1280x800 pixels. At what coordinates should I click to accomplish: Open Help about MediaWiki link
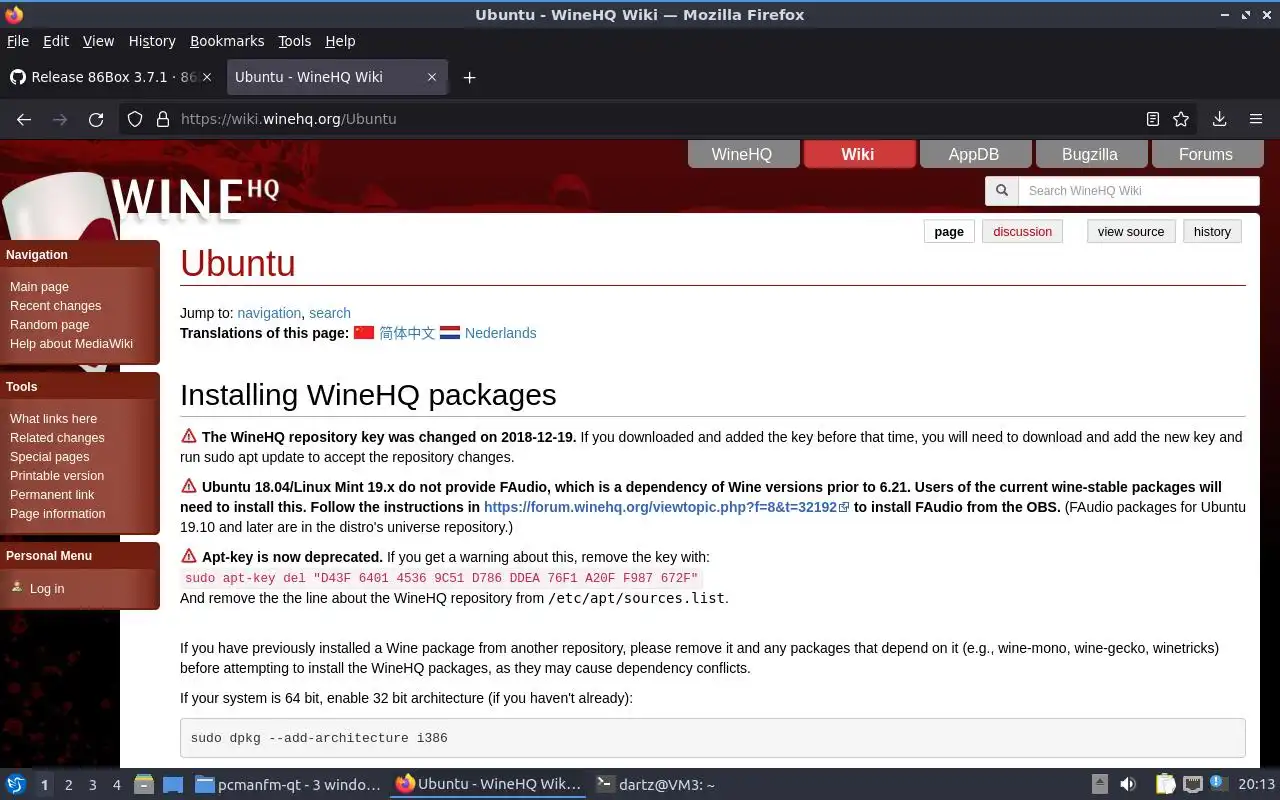[71, 344]
